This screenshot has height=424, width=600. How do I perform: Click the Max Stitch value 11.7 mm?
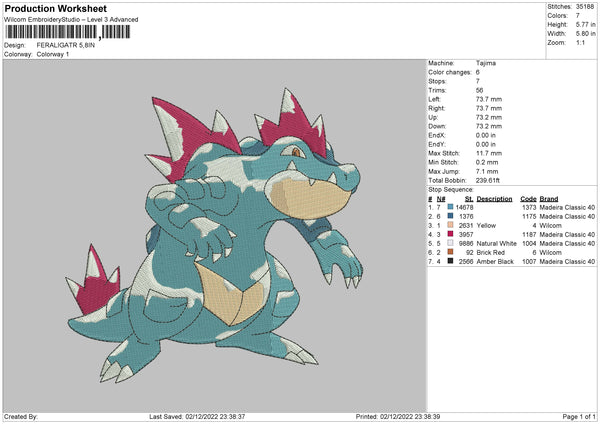[x=489, y=153]
